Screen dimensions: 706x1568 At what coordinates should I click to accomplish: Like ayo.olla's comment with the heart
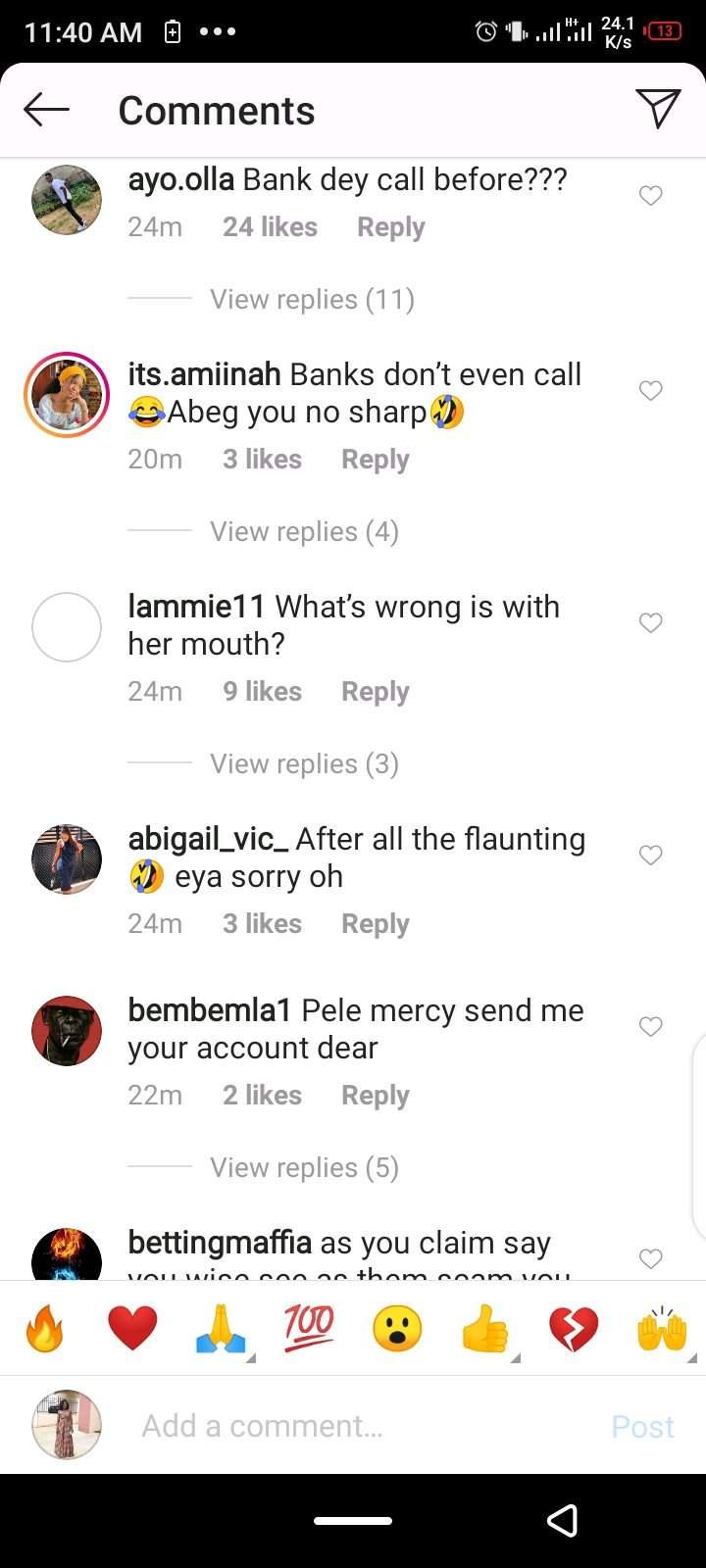pos(650,196)
